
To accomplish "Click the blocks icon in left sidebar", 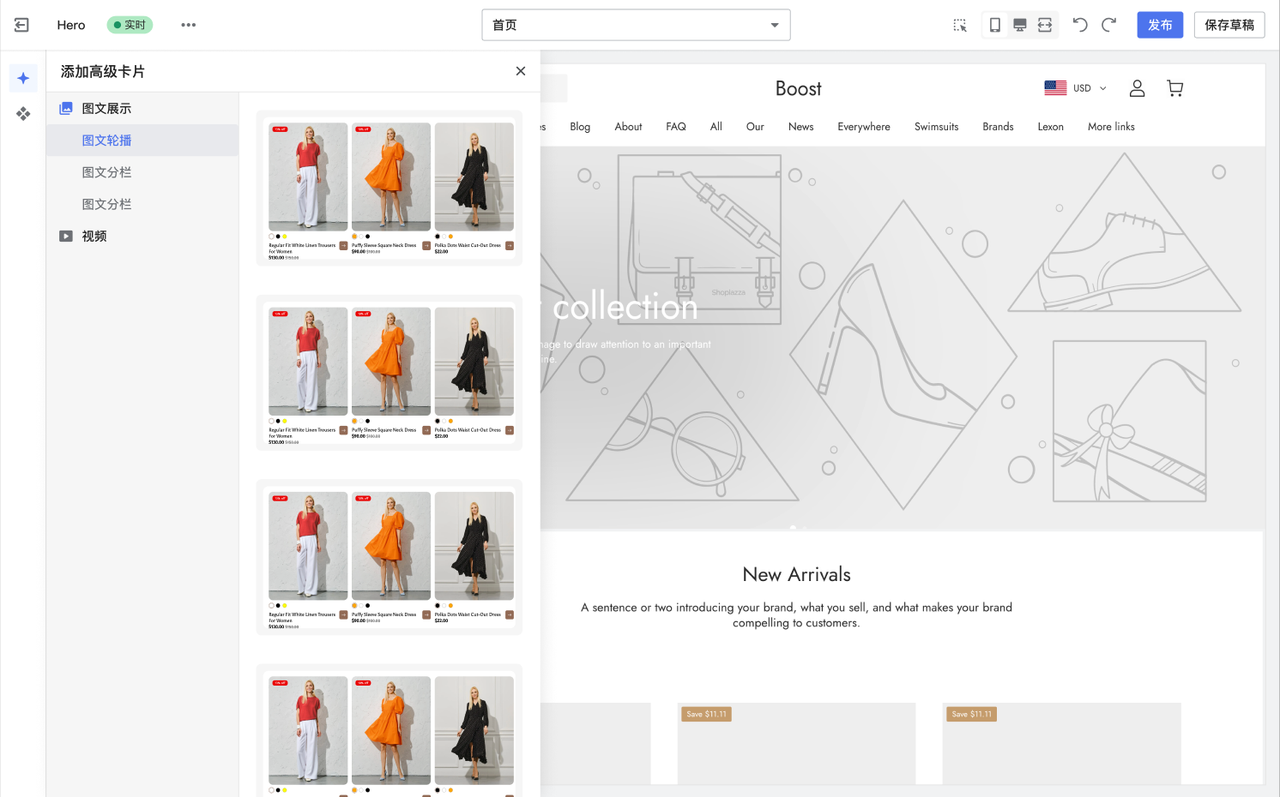I will click(x=23, y=114).
